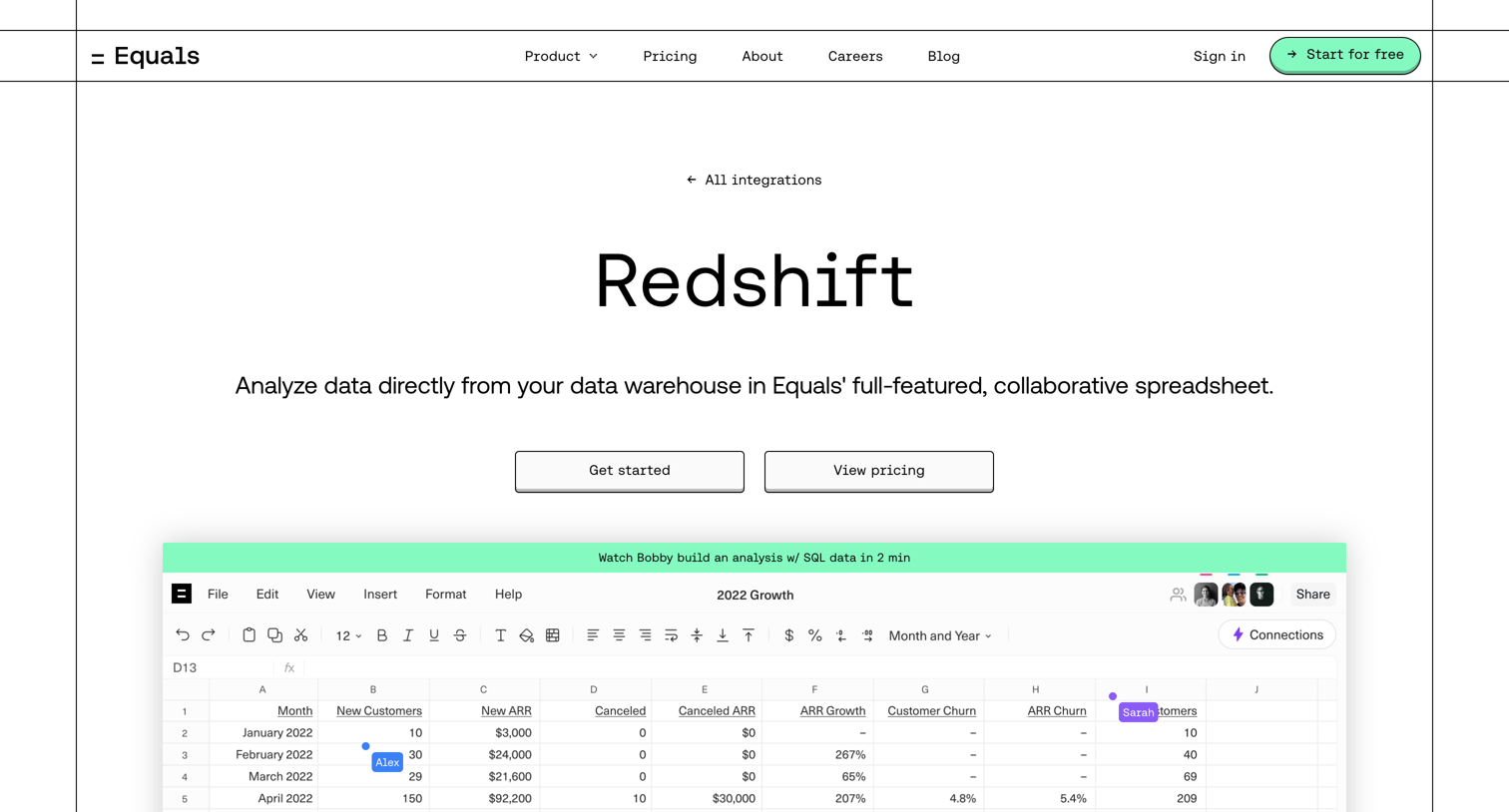Click the D13 cell reference box
Screen dimensions: 1509x812
[220, 667]
